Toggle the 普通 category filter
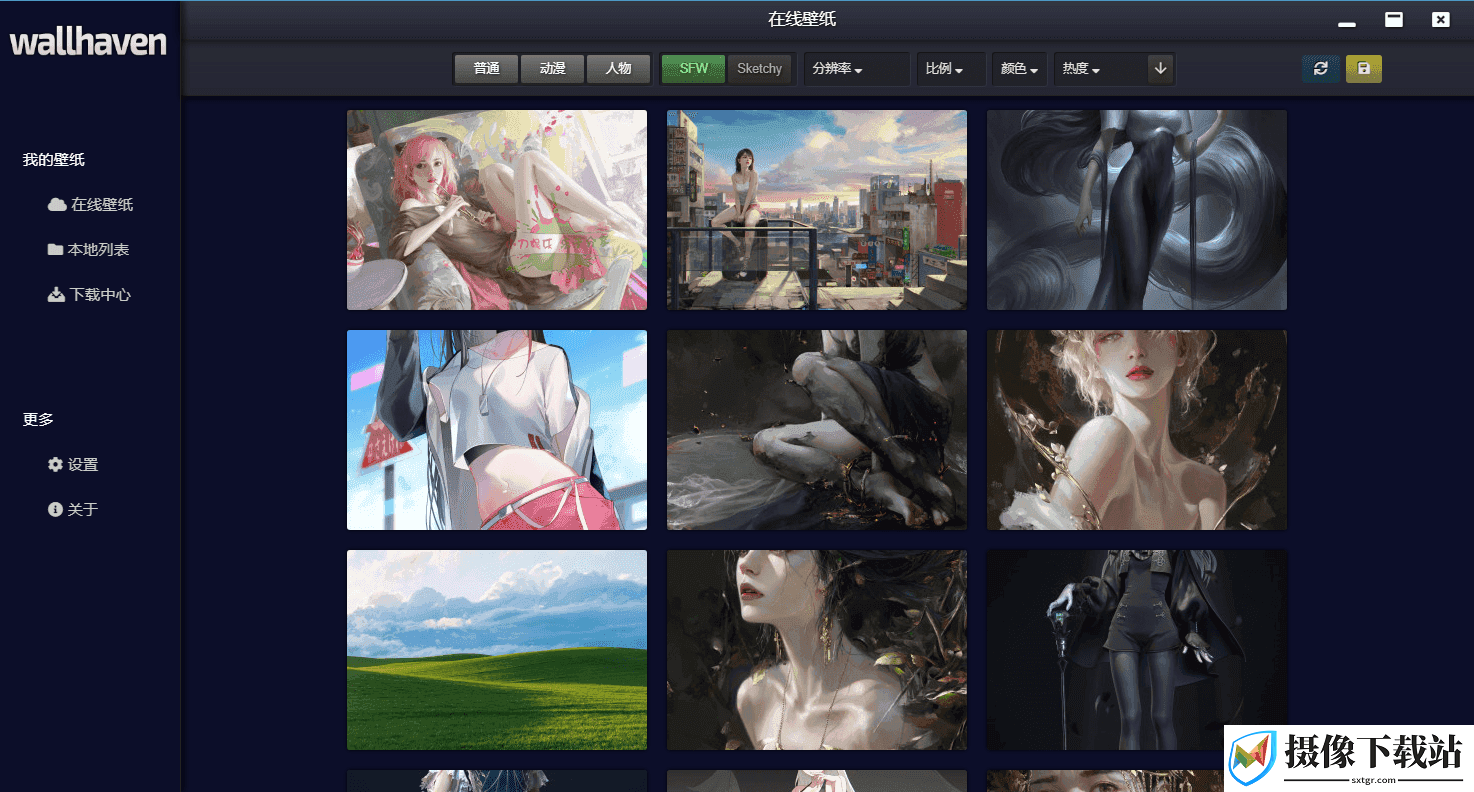This screenshot has height=792, width=1474. tap(487, 68)
